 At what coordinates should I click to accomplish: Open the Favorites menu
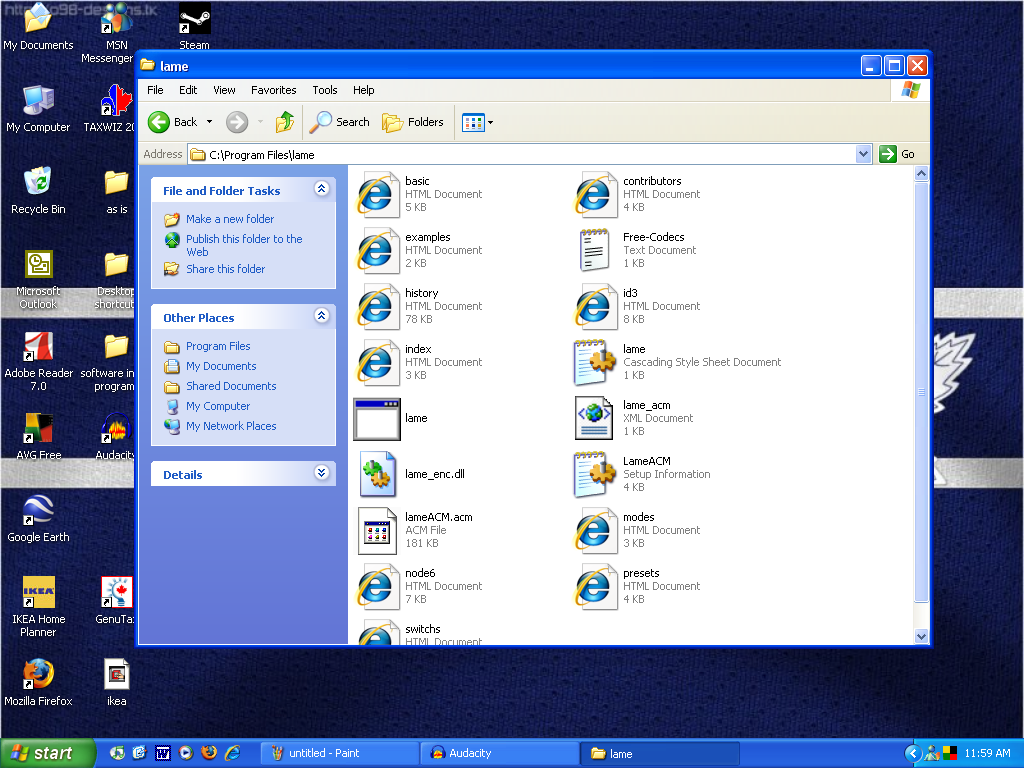(274, 90)
